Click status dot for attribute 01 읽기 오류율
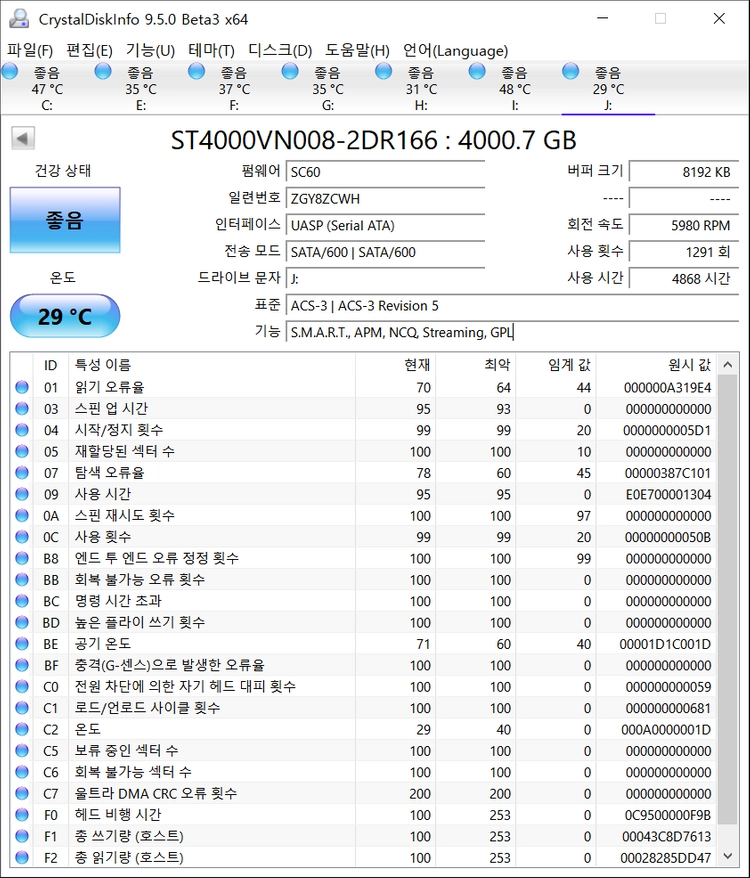 [22, 387]
